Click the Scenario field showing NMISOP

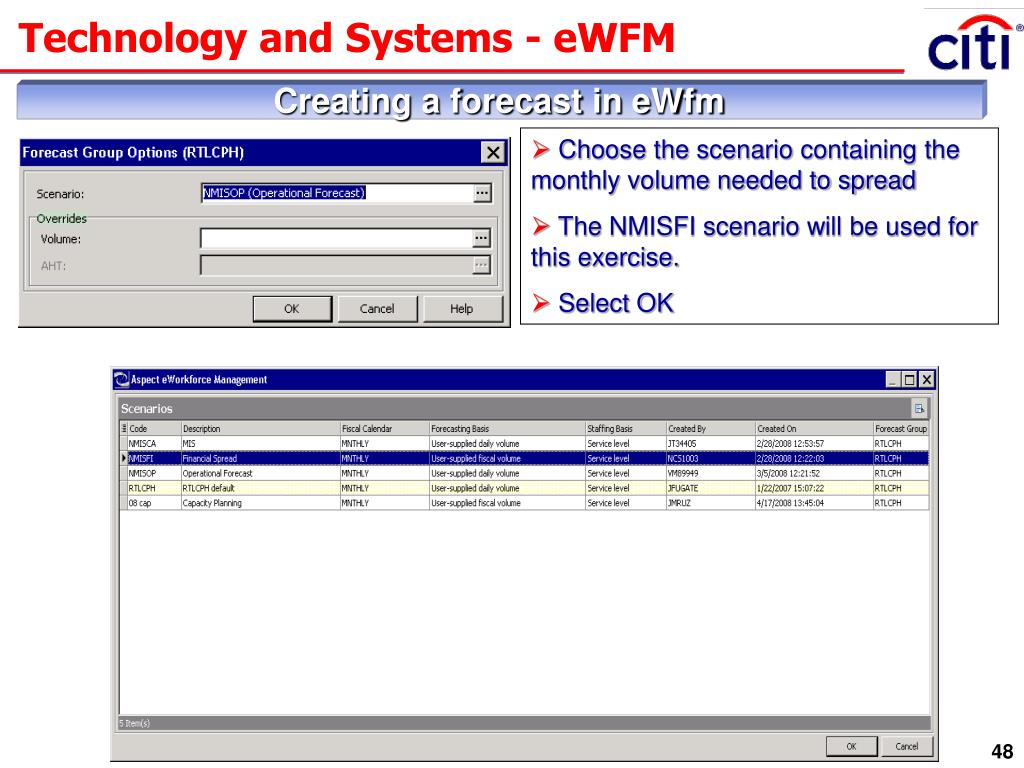click(x=337, y=193)
